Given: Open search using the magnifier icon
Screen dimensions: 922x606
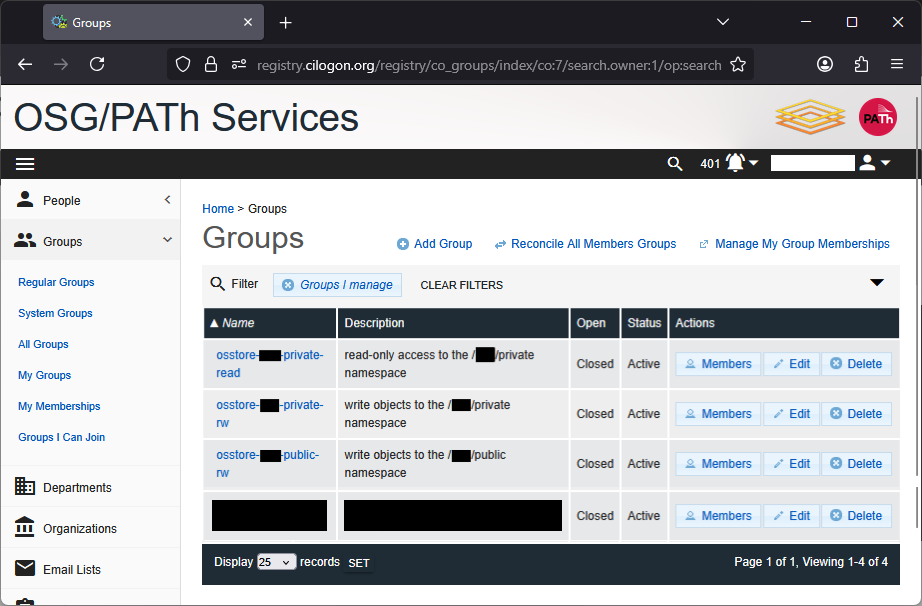Looking at the screenshot, I should pyautogui.click(x=675, y=163).
